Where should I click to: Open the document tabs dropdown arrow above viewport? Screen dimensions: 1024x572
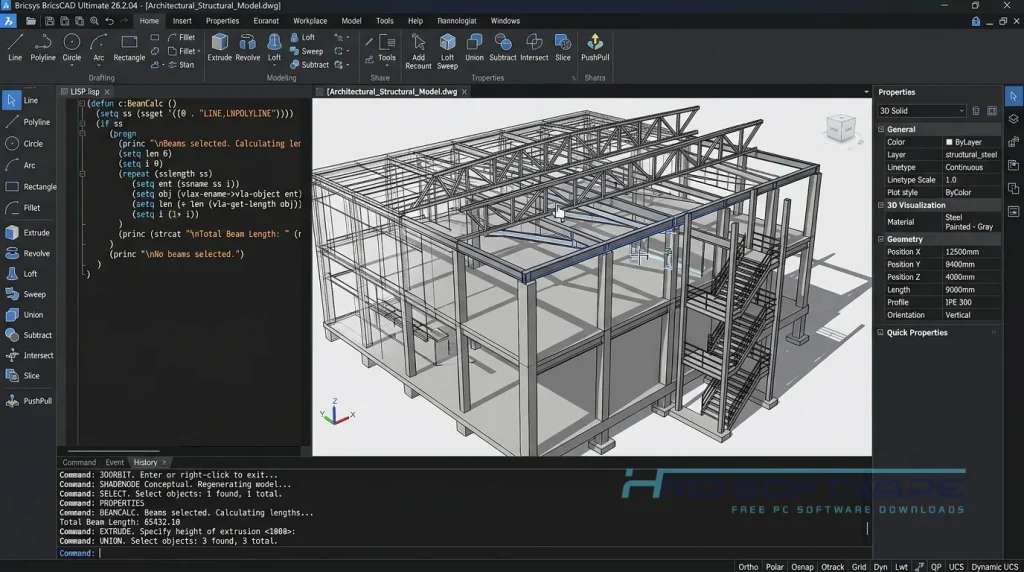pyautogui.click(x=867, y=92)
